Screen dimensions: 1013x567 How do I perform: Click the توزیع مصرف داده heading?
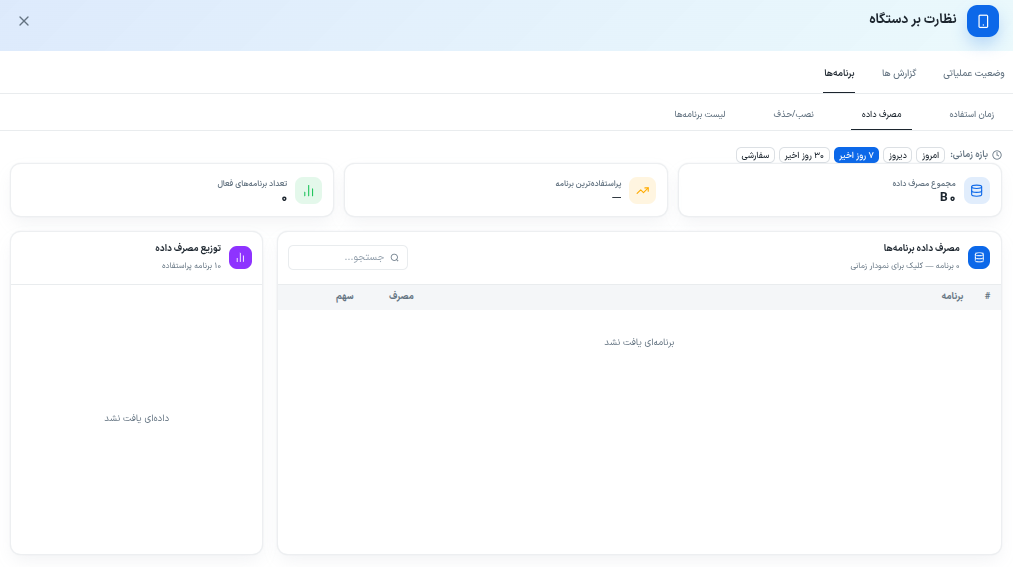188,248
